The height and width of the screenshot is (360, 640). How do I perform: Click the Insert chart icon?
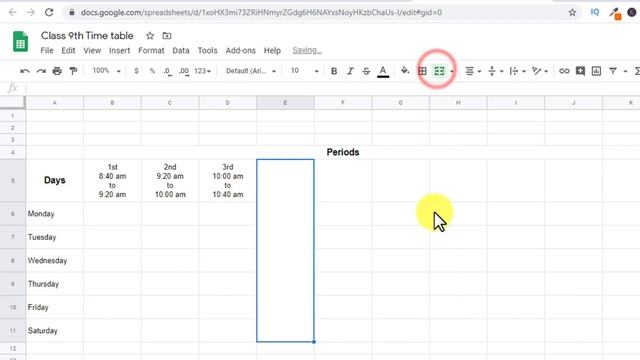pyautogui.click(x=596, y=71)
